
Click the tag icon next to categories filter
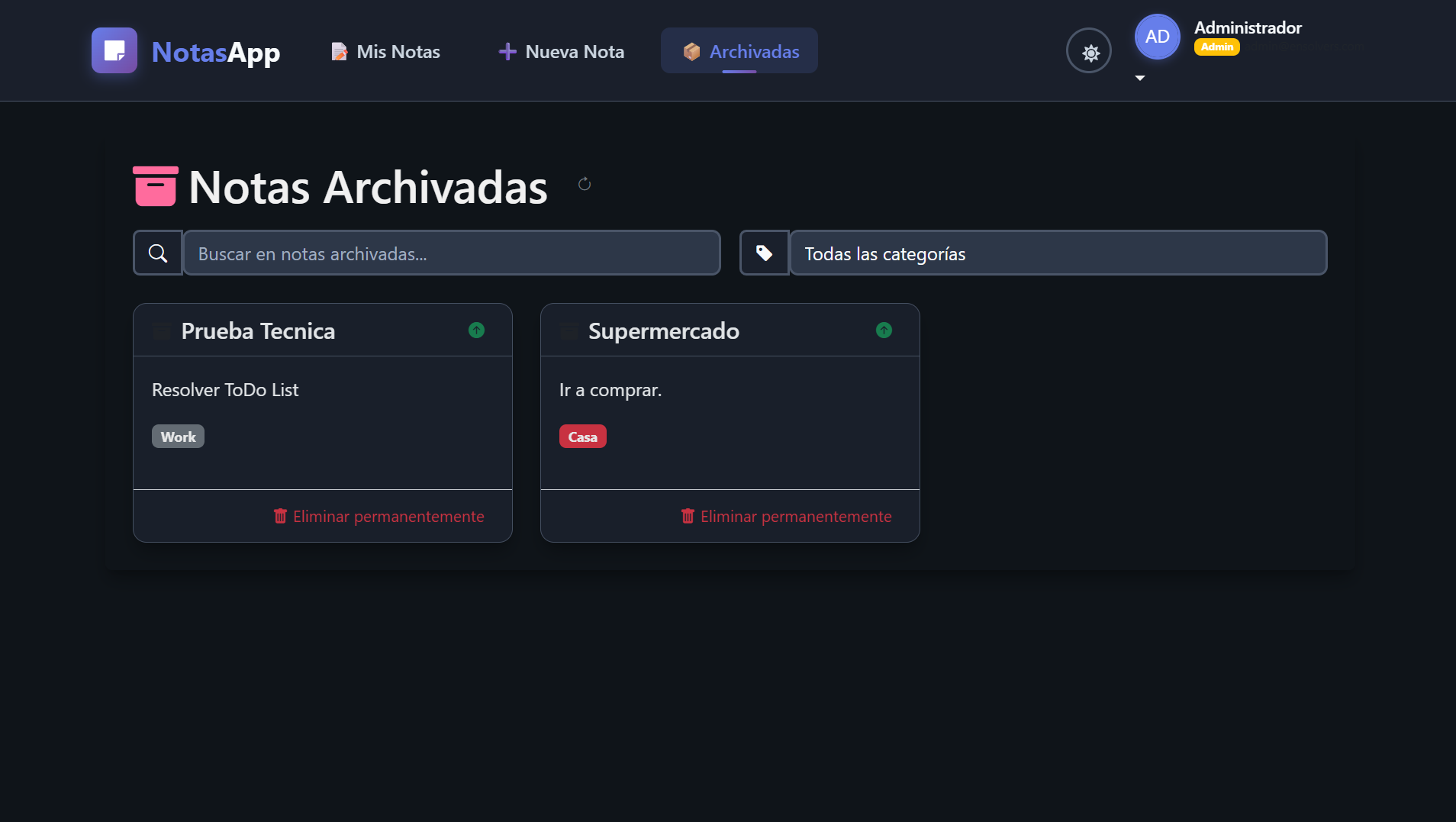(763, 253)
